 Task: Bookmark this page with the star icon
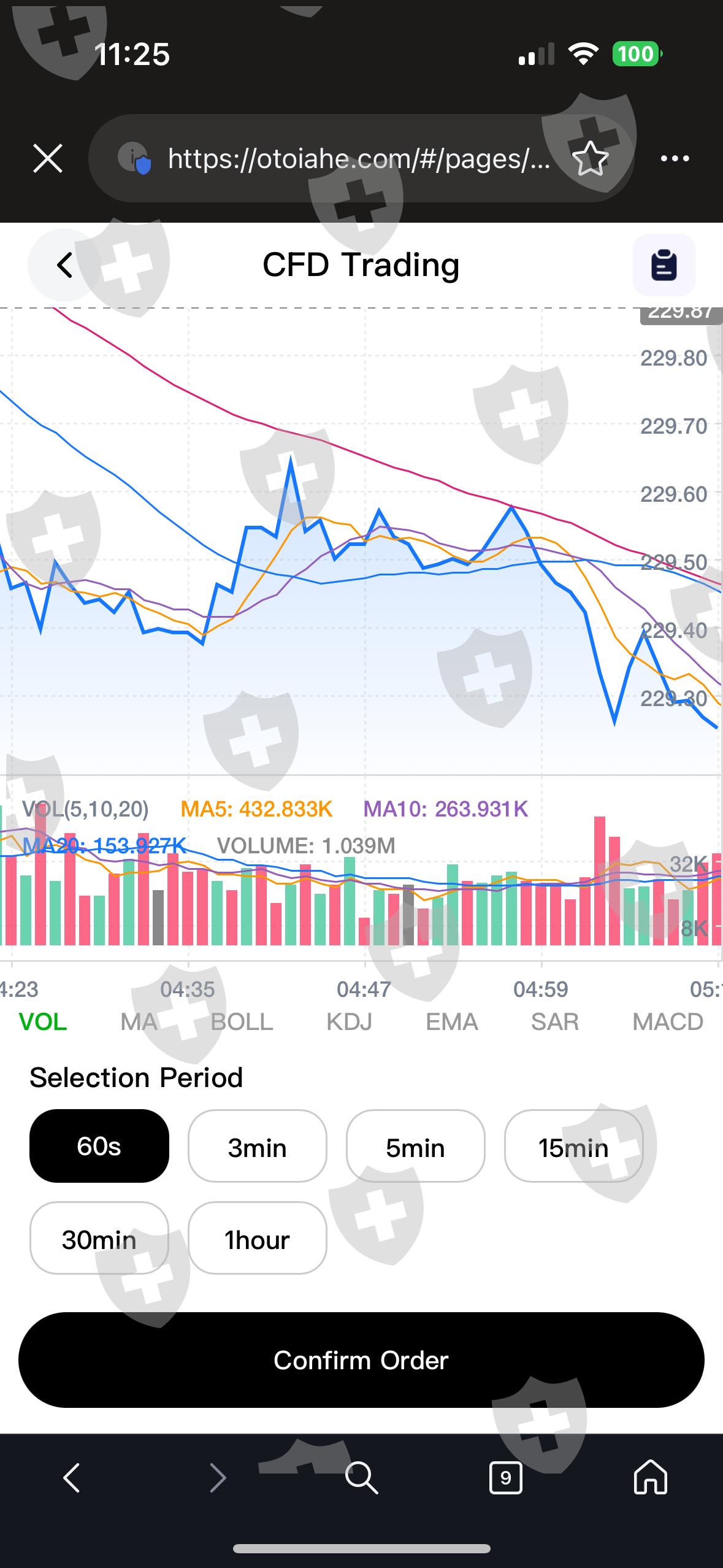point(590,158)
